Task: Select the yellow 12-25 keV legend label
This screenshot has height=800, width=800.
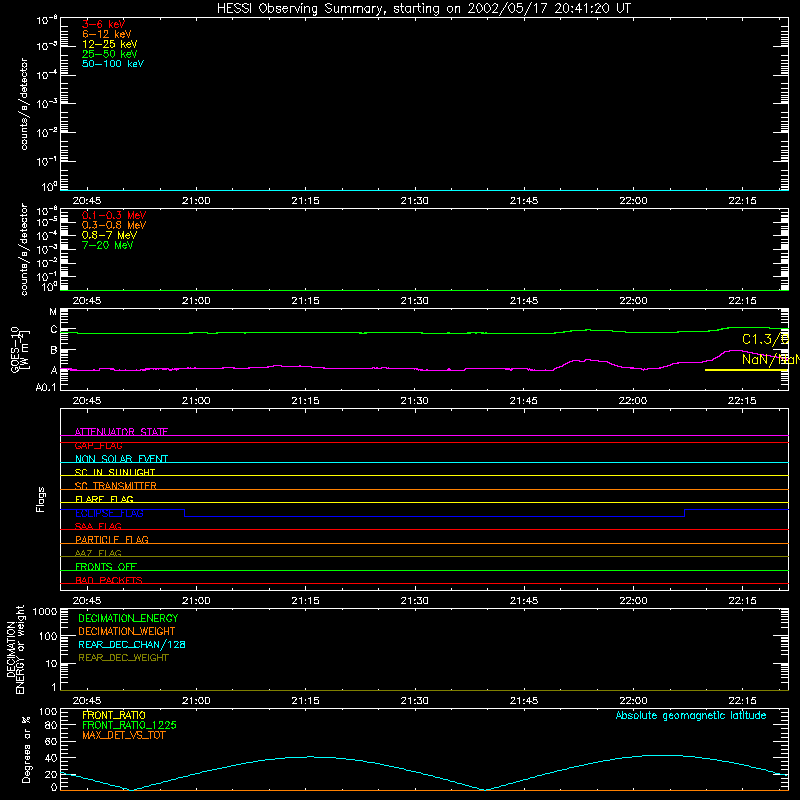Action: (x=110, y=44)
